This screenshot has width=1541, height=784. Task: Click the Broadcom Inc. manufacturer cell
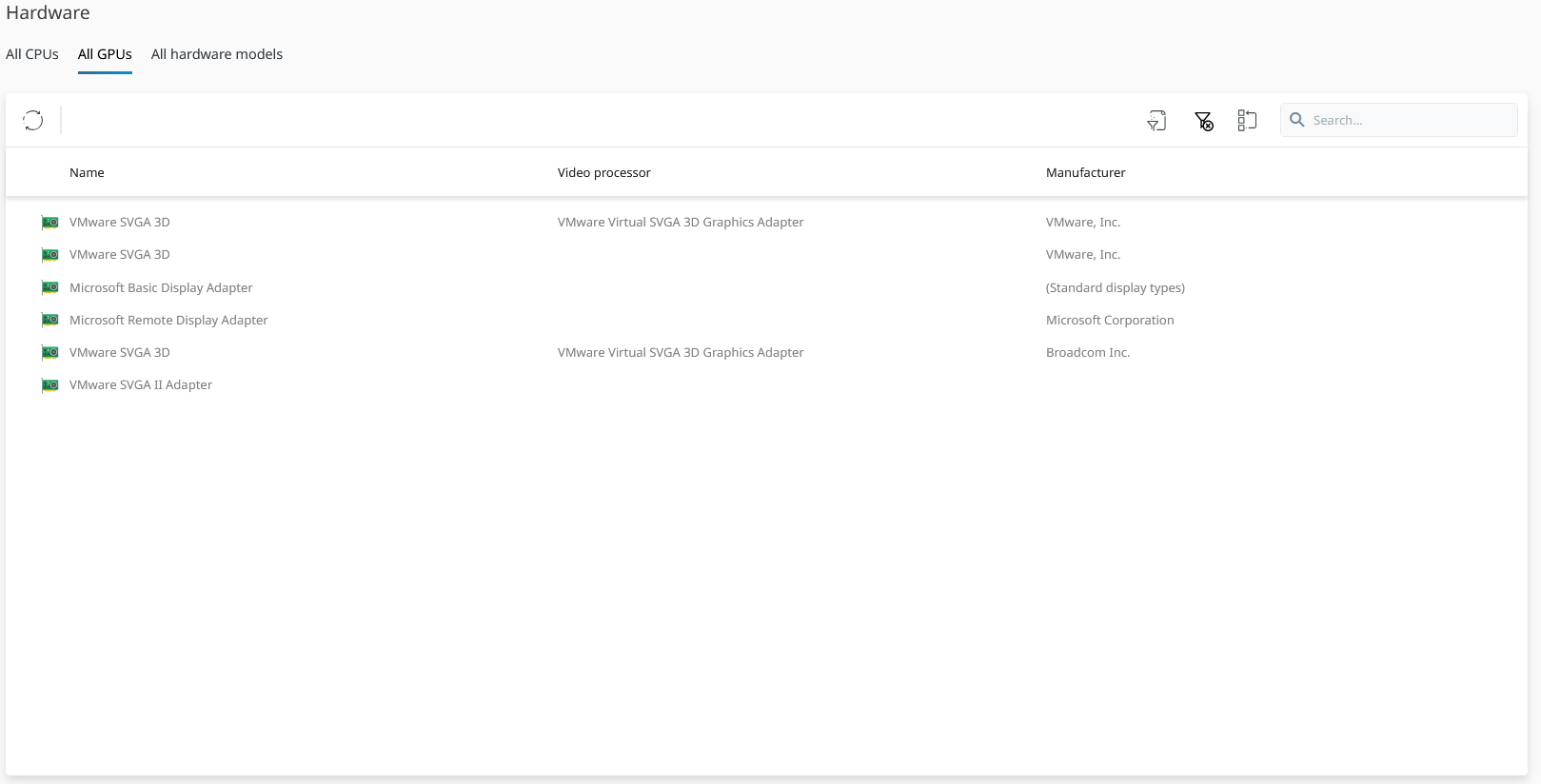click(1088, 352)
